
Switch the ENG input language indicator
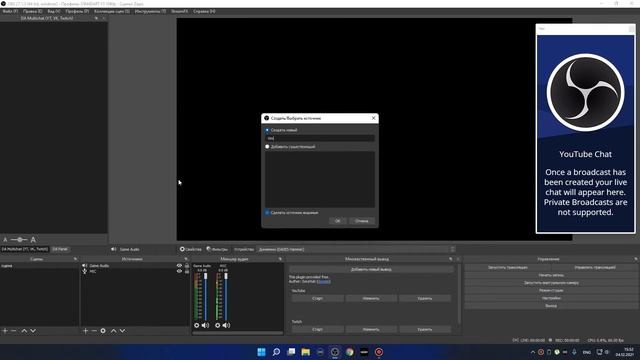[x=587, y=352]
